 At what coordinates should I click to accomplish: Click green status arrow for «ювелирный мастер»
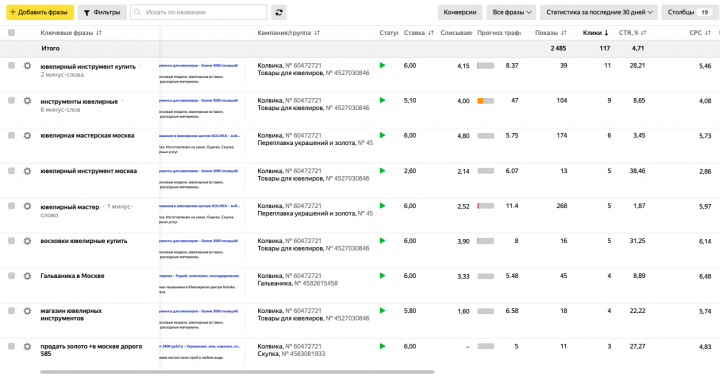(x=382, y=206)
